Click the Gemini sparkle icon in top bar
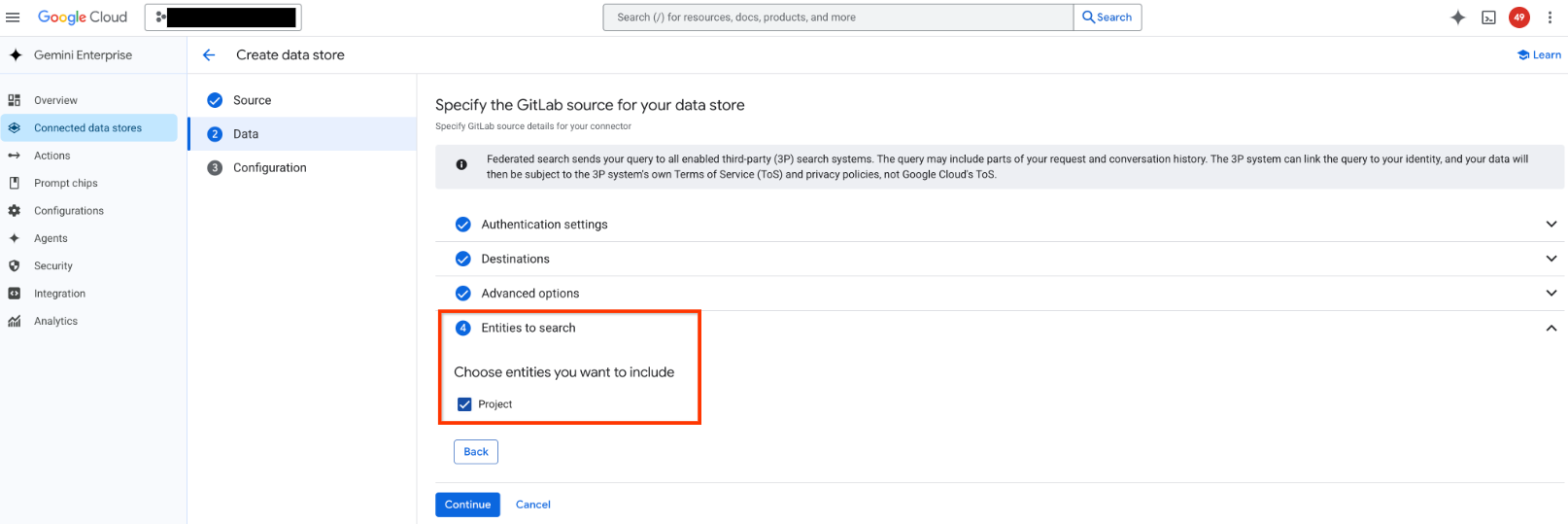The height and width of the screenshot is (524, 1568). (1457, 17)
